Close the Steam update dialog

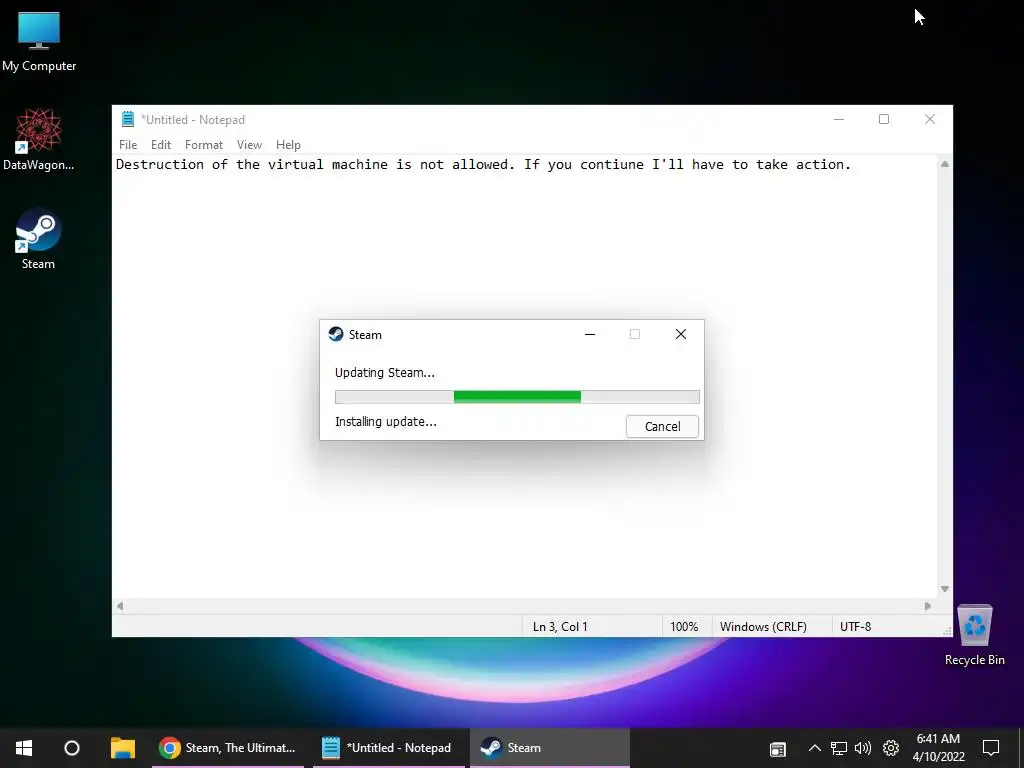680,334
